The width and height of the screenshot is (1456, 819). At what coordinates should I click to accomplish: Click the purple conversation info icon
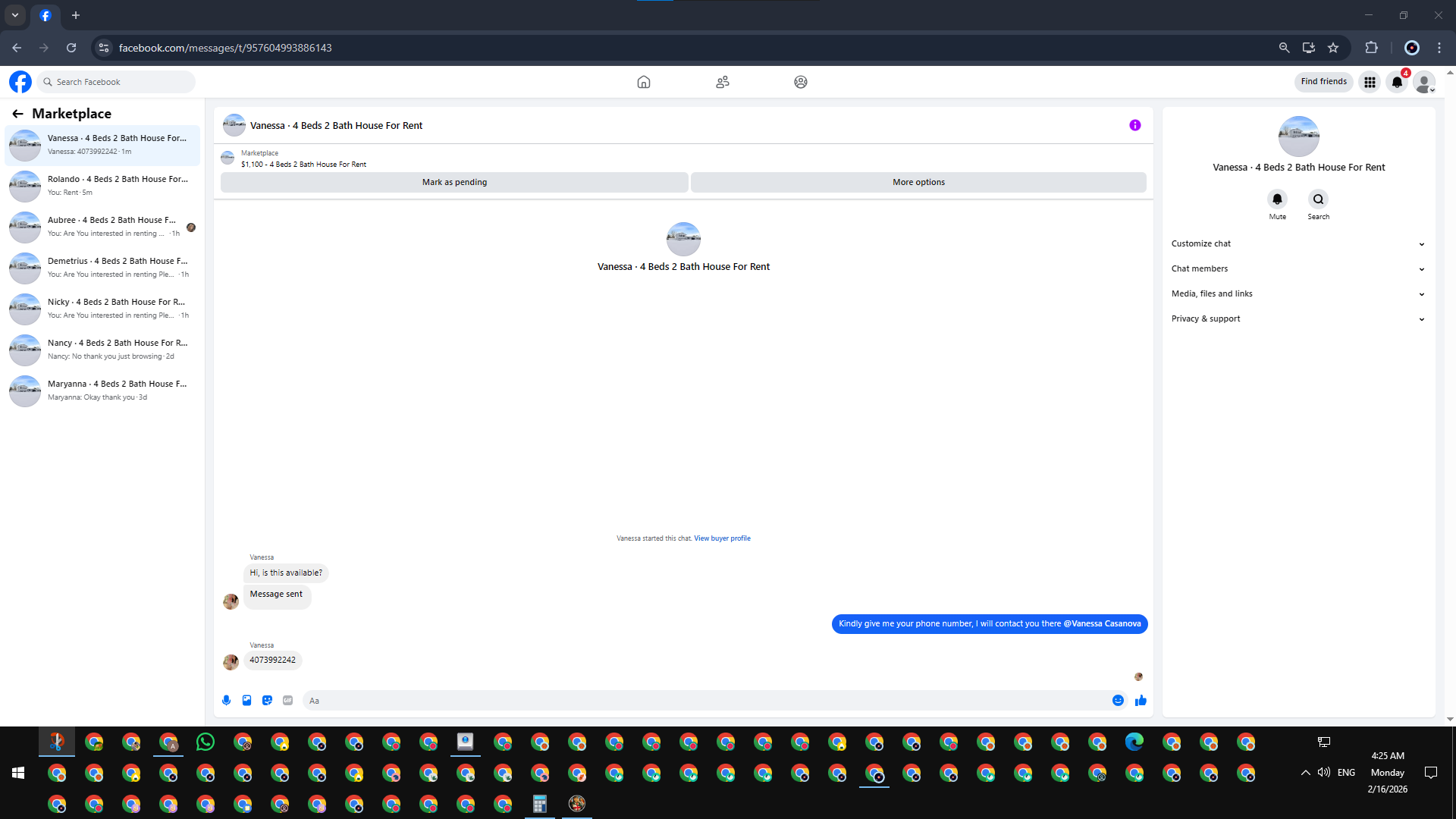(x=1134, y=125)
